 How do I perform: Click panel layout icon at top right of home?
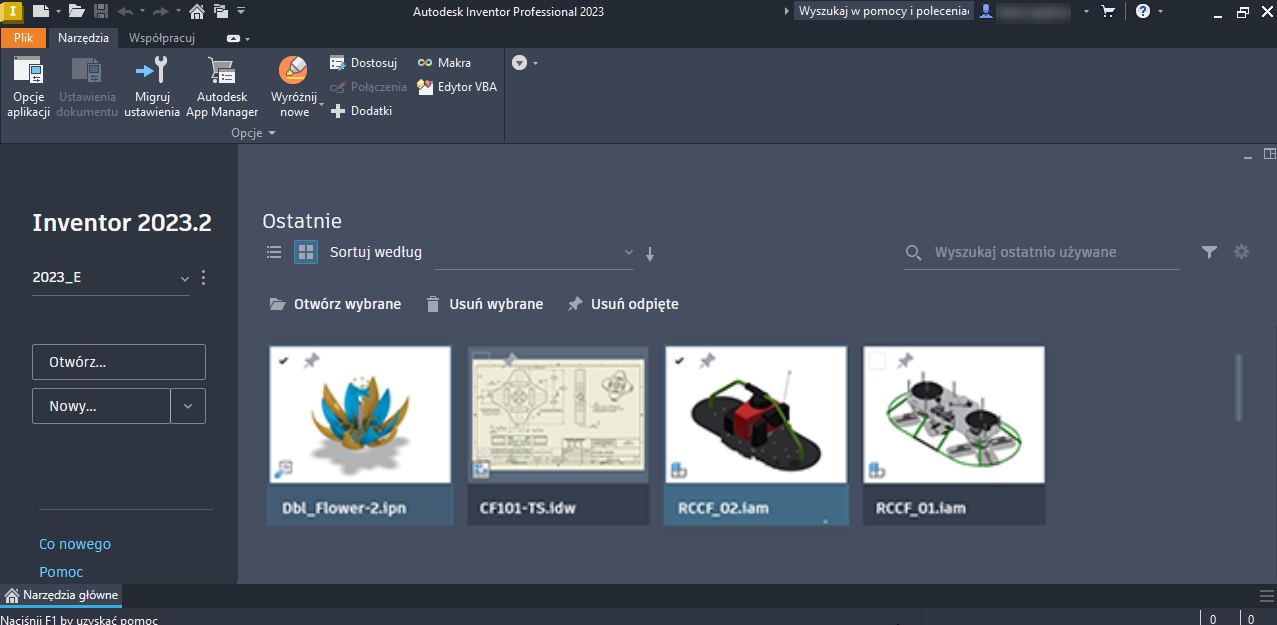pos(1270,154)
